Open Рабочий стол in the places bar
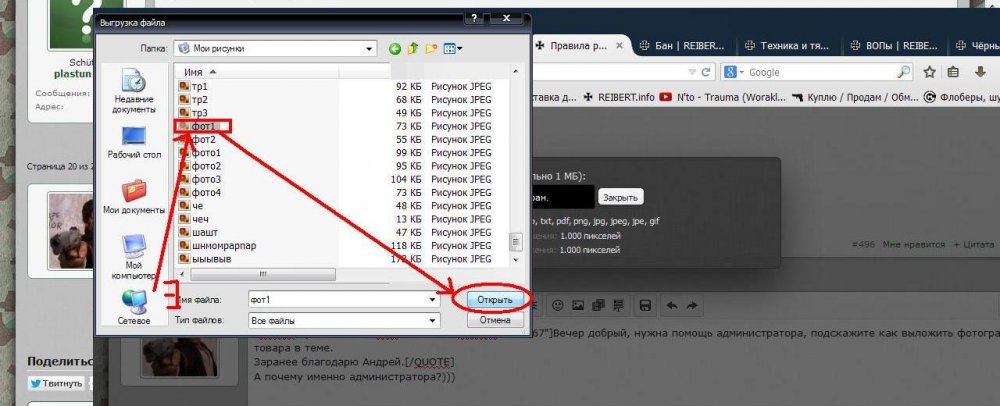1000x406 pixels. click(x=134, y=142)
